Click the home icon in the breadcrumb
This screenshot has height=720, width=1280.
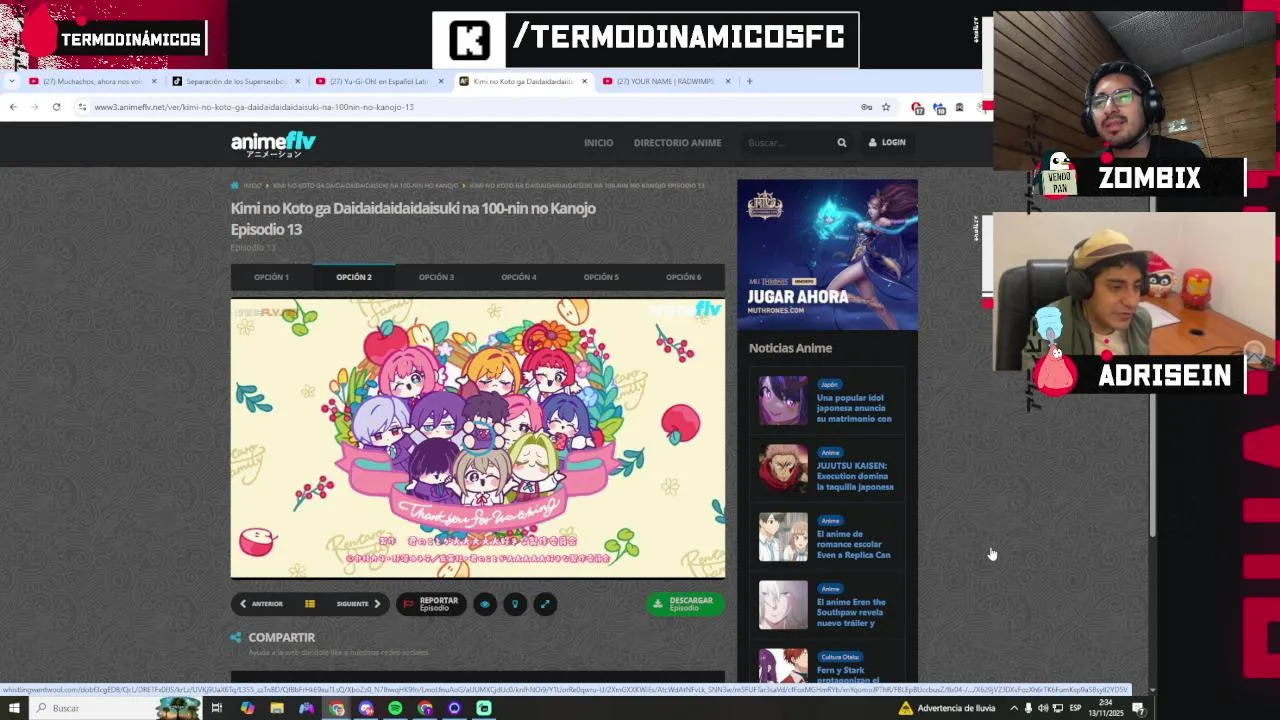point(235,185)
